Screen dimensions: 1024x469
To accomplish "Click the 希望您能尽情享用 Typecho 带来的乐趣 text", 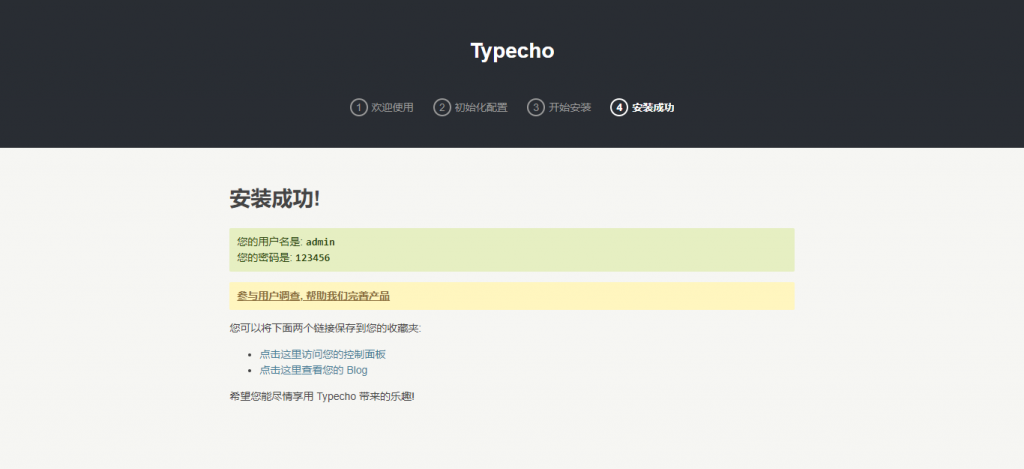I will (x=322, y=396).
